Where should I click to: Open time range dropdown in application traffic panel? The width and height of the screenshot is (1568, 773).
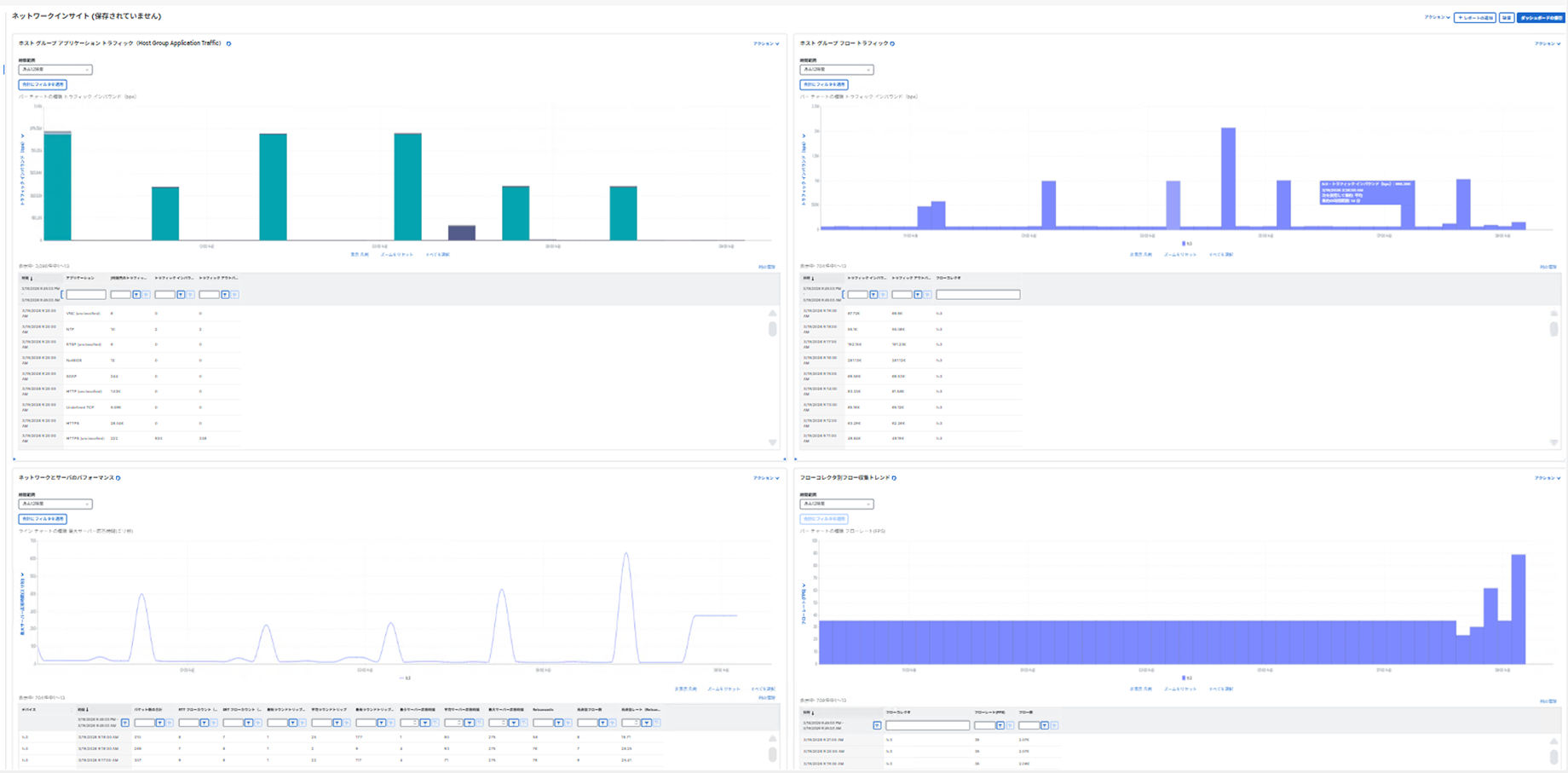click(55, 70)
